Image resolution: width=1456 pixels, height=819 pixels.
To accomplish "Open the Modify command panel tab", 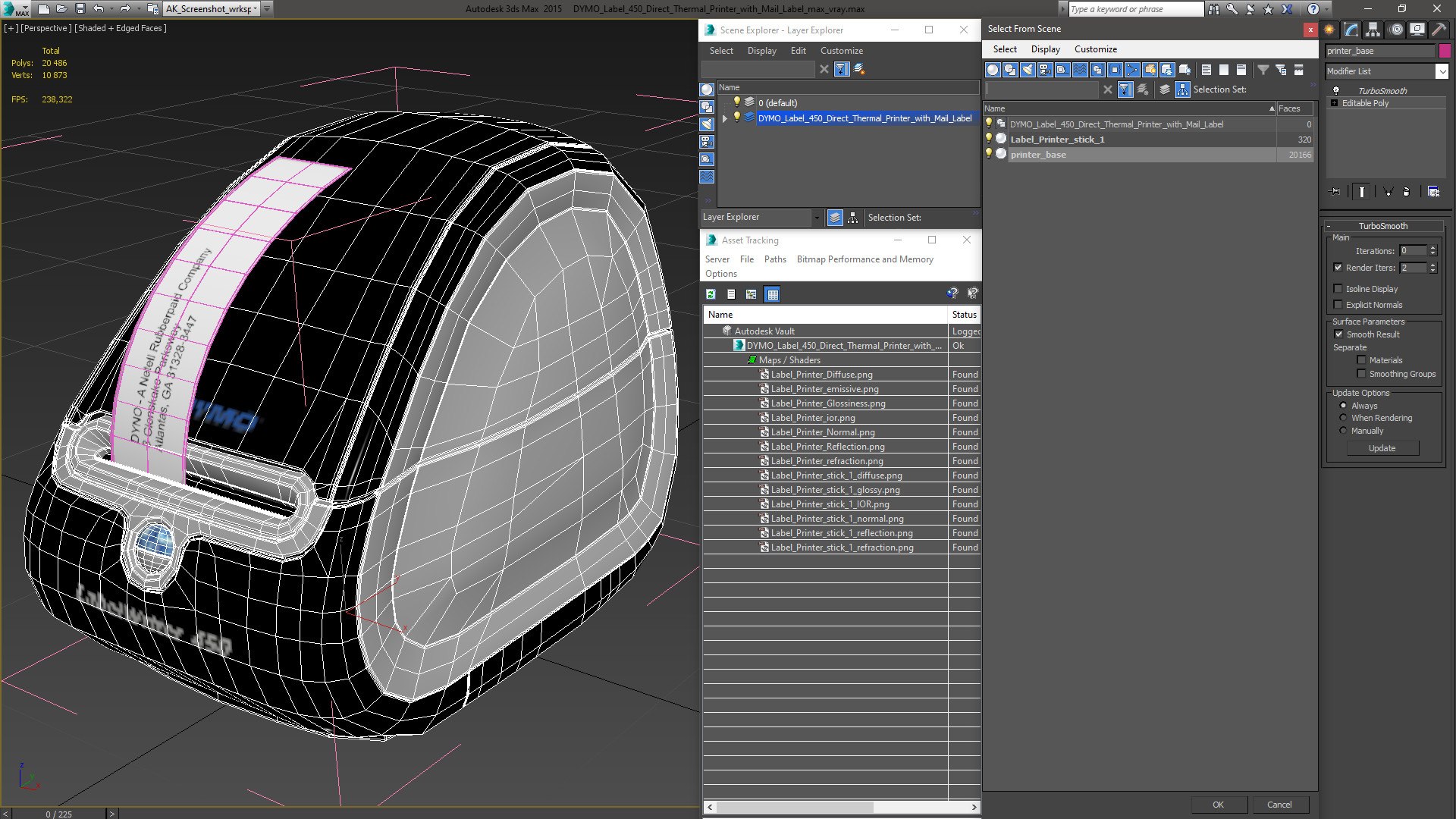I will [x=1351, y=30].
